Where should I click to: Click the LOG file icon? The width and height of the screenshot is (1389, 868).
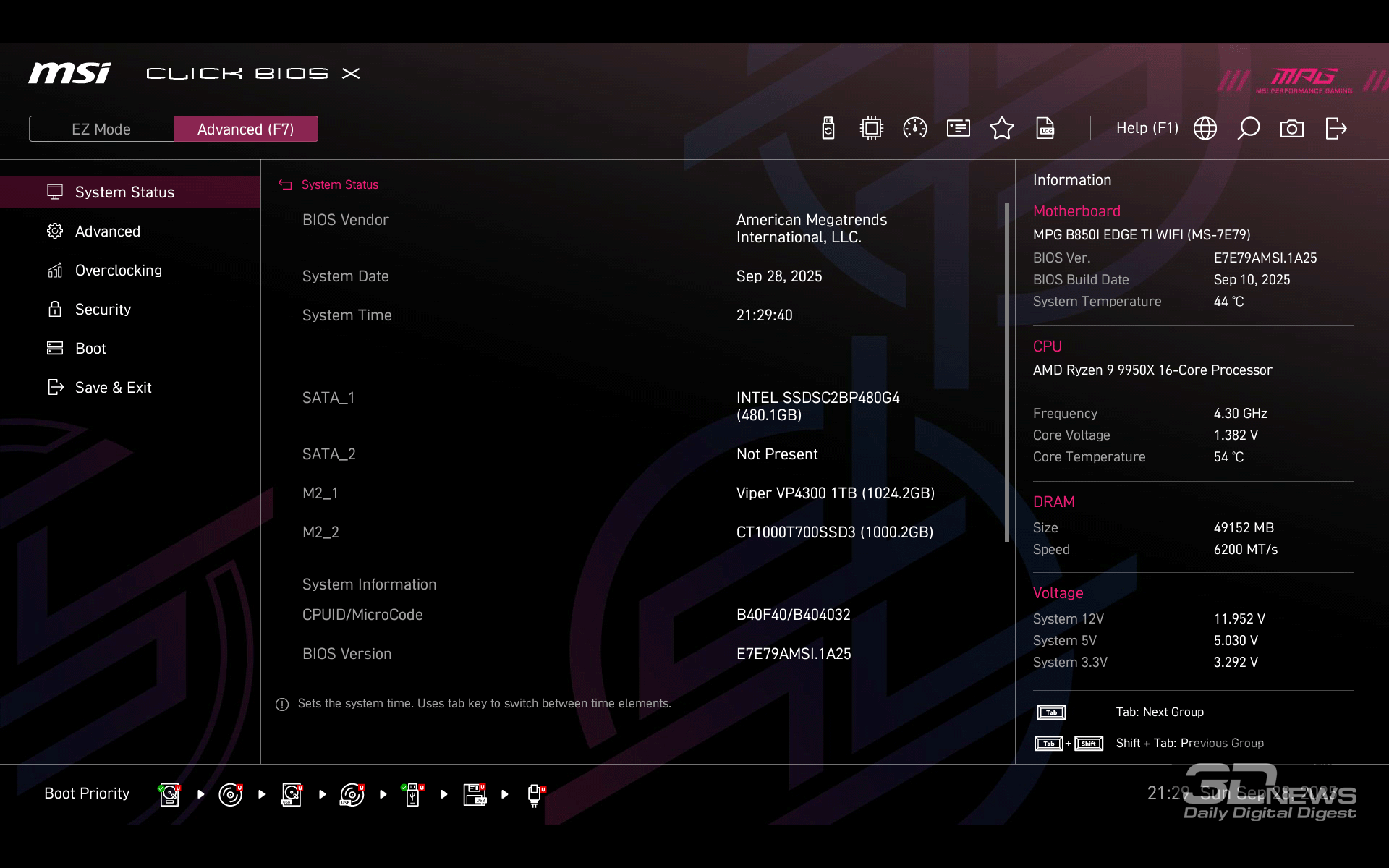[1045, 129]
